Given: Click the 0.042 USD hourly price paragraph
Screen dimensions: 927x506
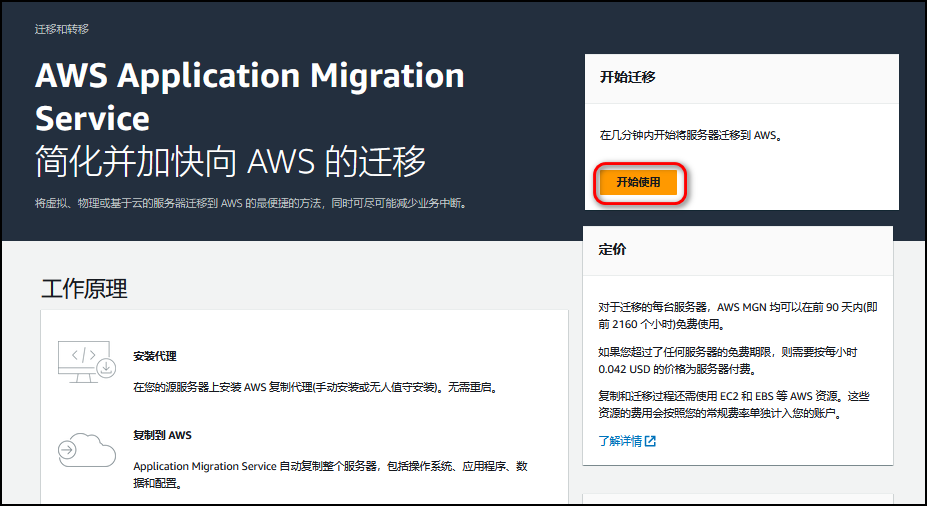Looking at the screenshot, I should [728, 361].
